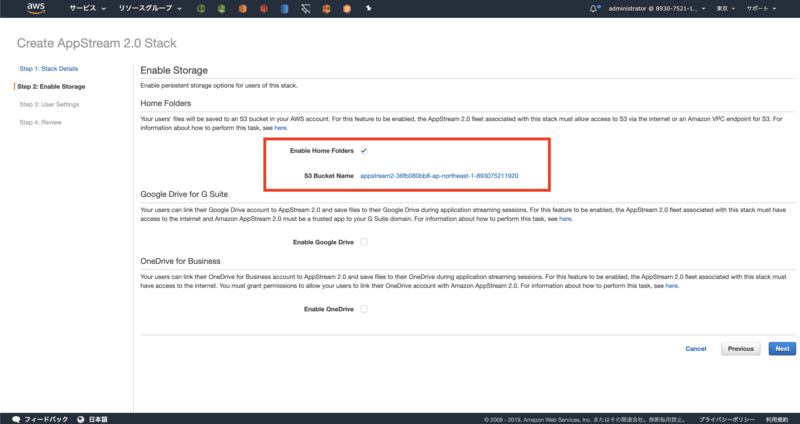Click the Previous button
This screenshot has width=800, height=424.
tap(740, 349)
